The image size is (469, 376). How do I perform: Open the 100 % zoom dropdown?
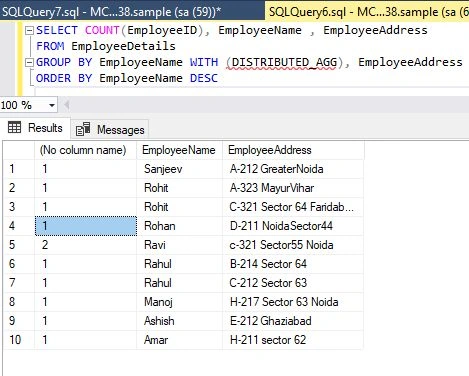point(52,106)
